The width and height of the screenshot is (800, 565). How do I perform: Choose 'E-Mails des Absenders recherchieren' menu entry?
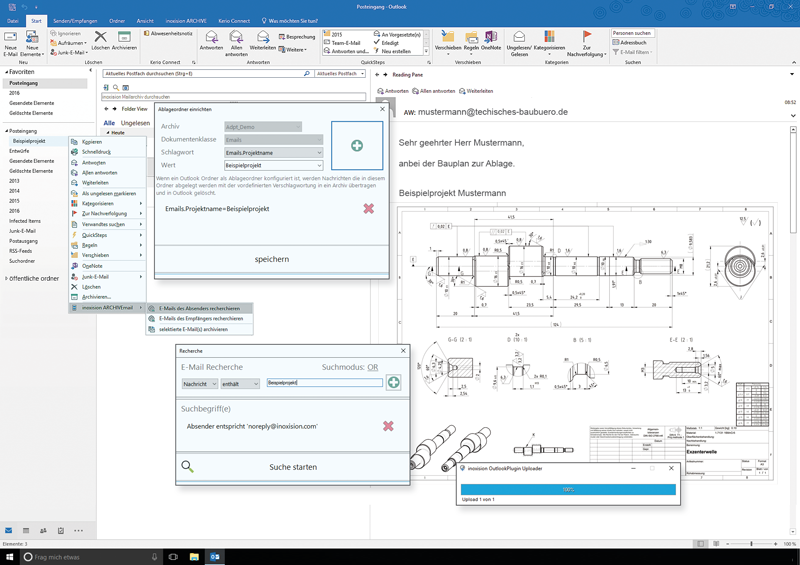click(x=199, y=308)
